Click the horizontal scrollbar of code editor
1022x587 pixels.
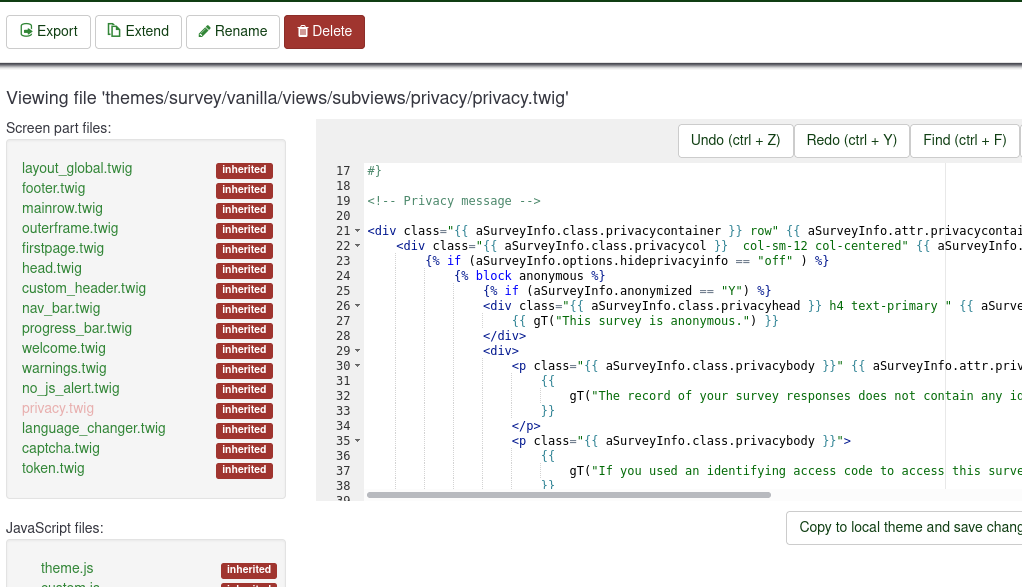(568, 495)
